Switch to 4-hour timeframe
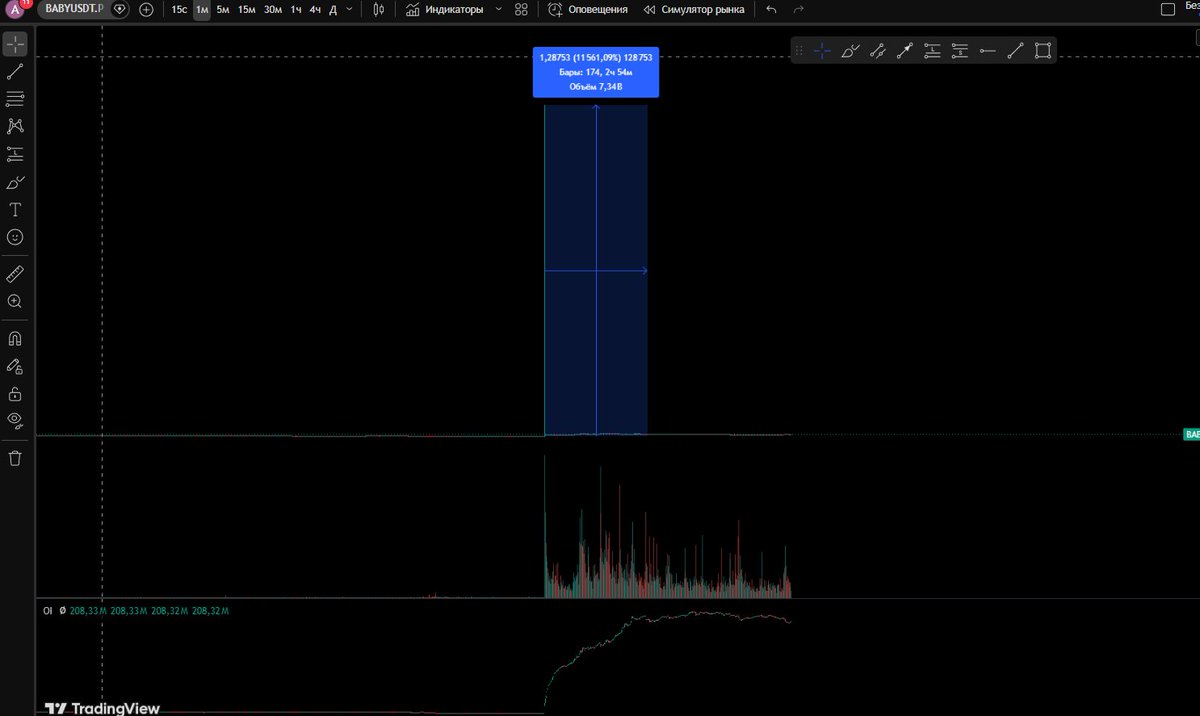 point(315,9)
